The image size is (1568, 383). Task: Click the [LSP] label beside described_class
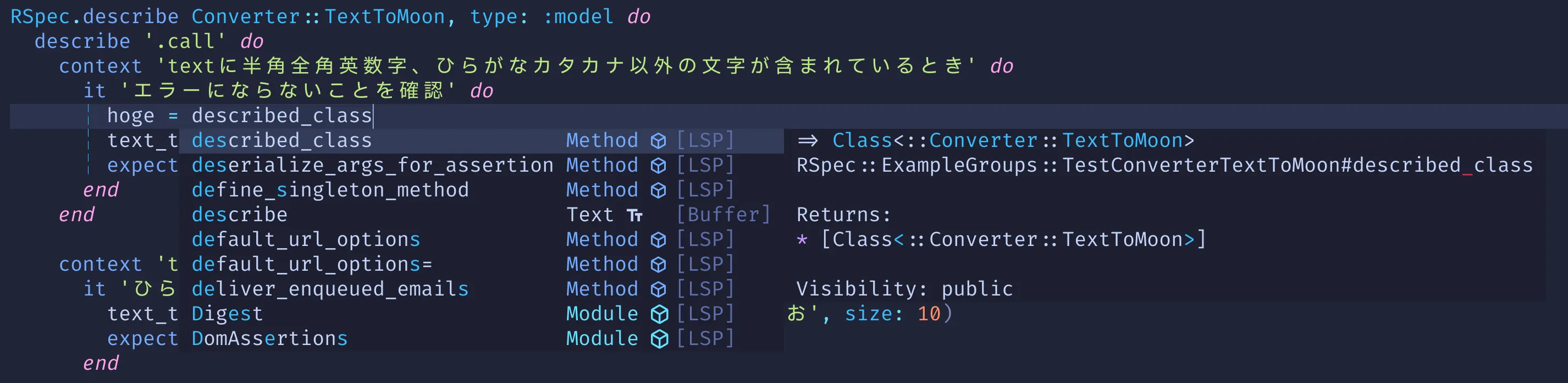[x=705, y=140]
